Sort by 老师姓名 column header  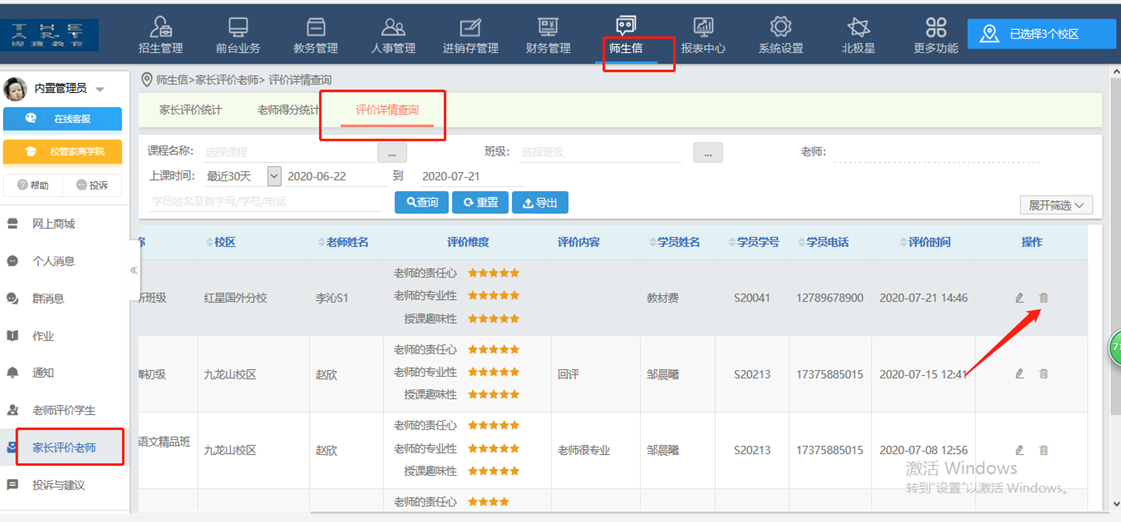[342, 242]
